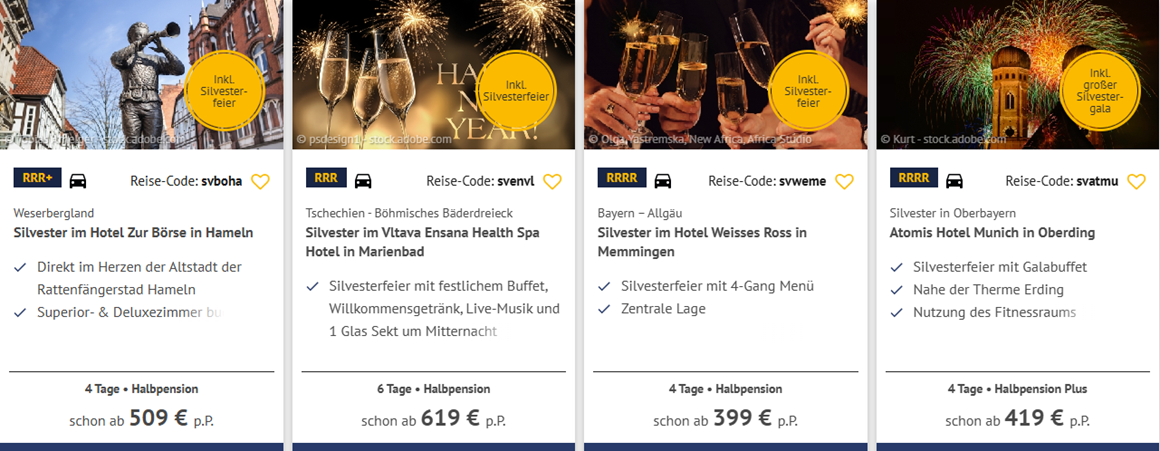Open Silvester im Hotel Zur Börse in Hameln
Viewport: 1160px width, 451px height.
point(133,233)
